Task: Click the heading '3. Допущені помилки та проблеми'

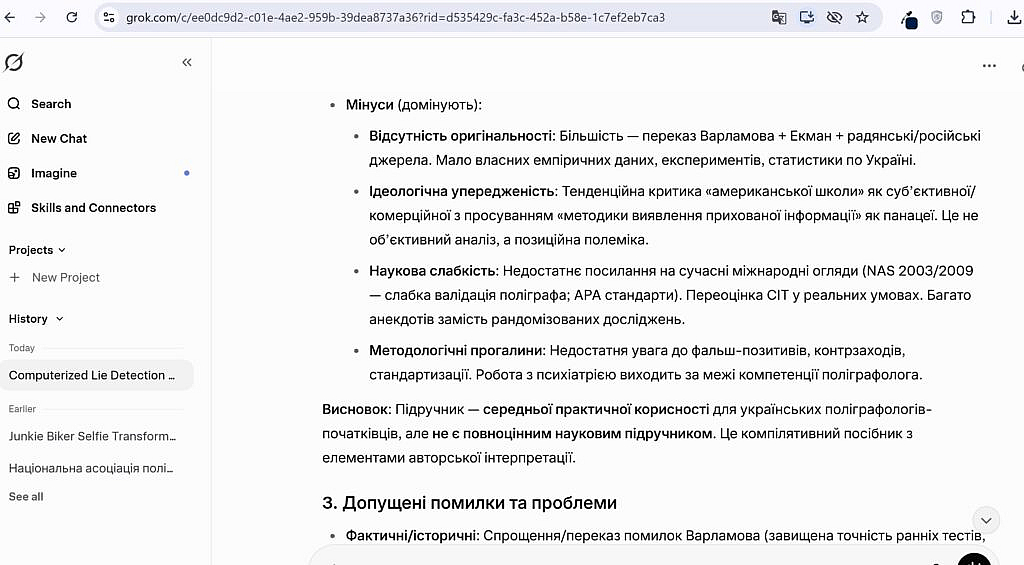Action: pyautogui.click(x=470, y=503)
